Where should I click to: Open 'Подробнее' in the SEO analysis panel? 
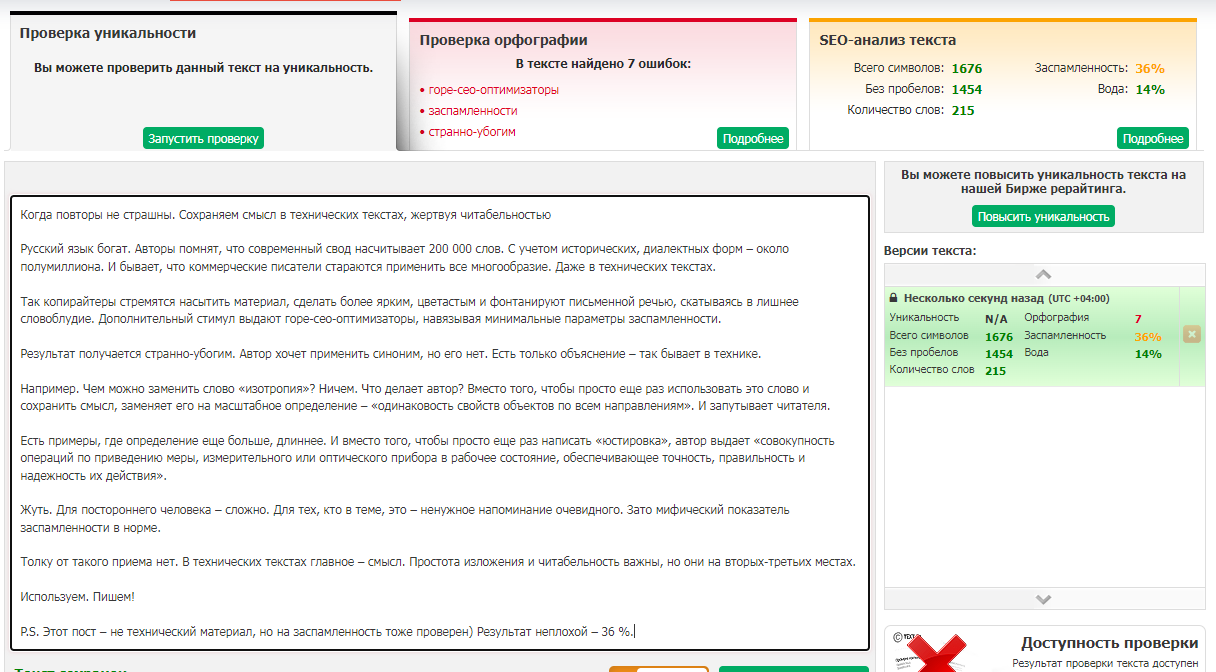[x=1152, y=138]
